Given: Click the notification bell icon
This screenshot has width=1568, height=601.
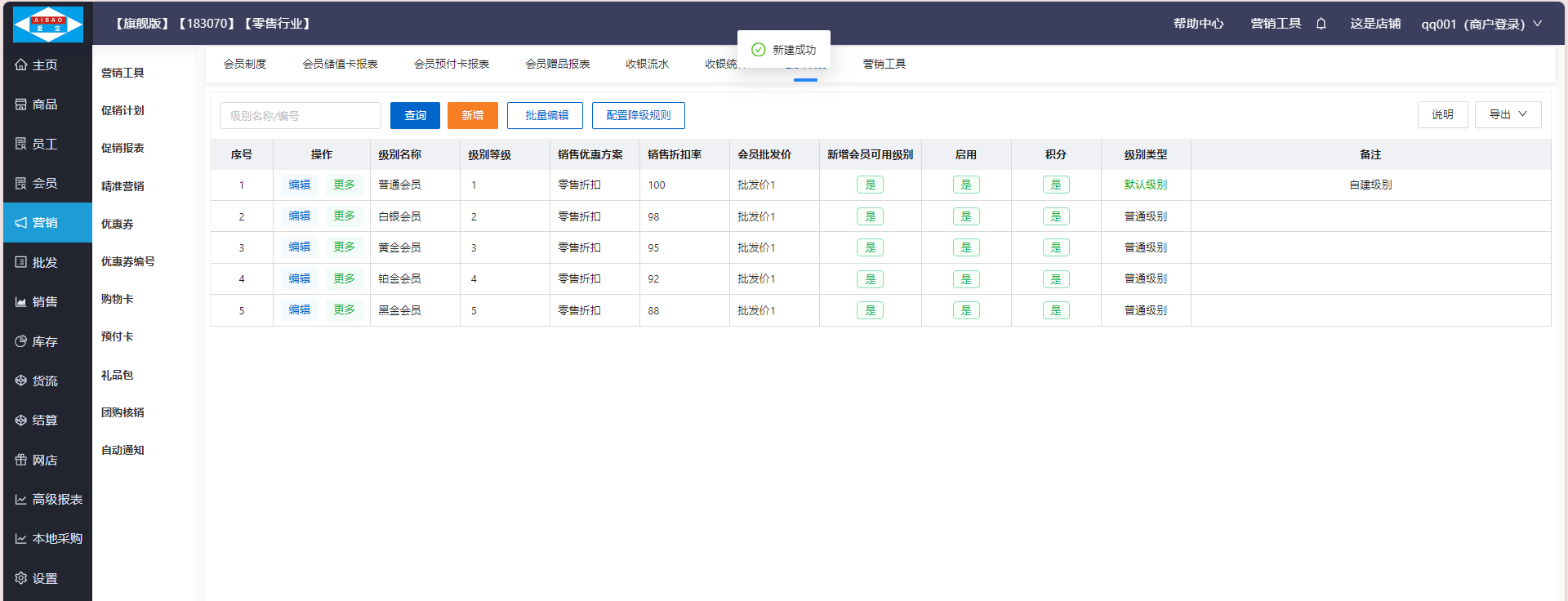Looking at the screenshot, I should [1321, 24].
